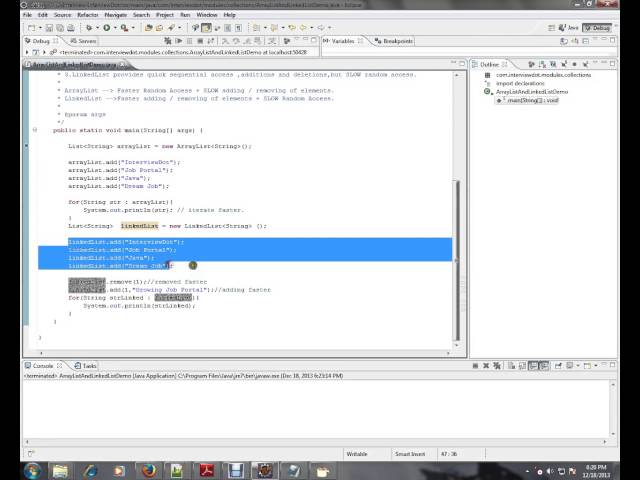Click Remove Launch X icon in Console
Viewport: 640px width, 480px height.
click(x=486, y=366)
